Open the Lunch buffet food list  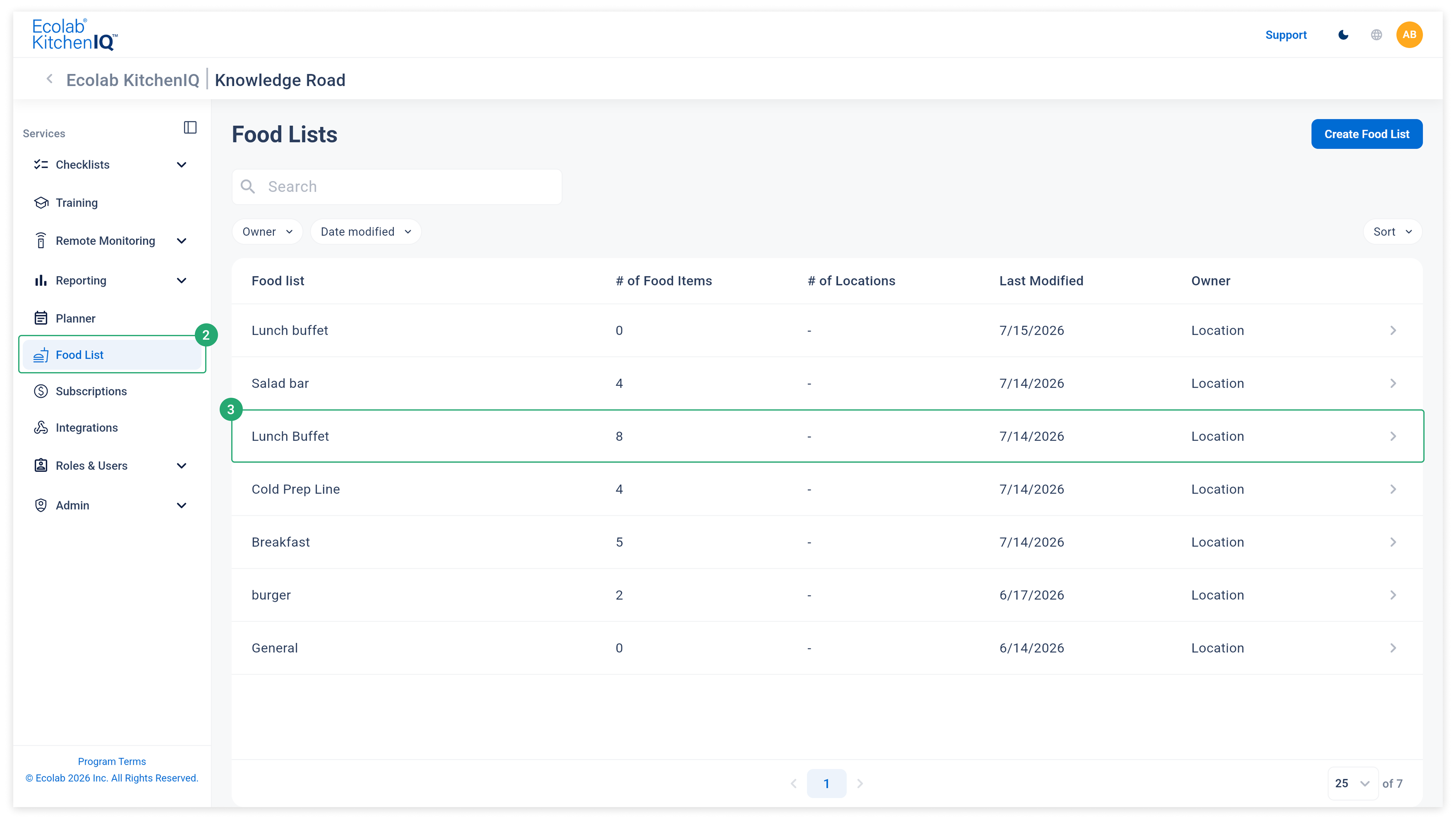point(827,331)
